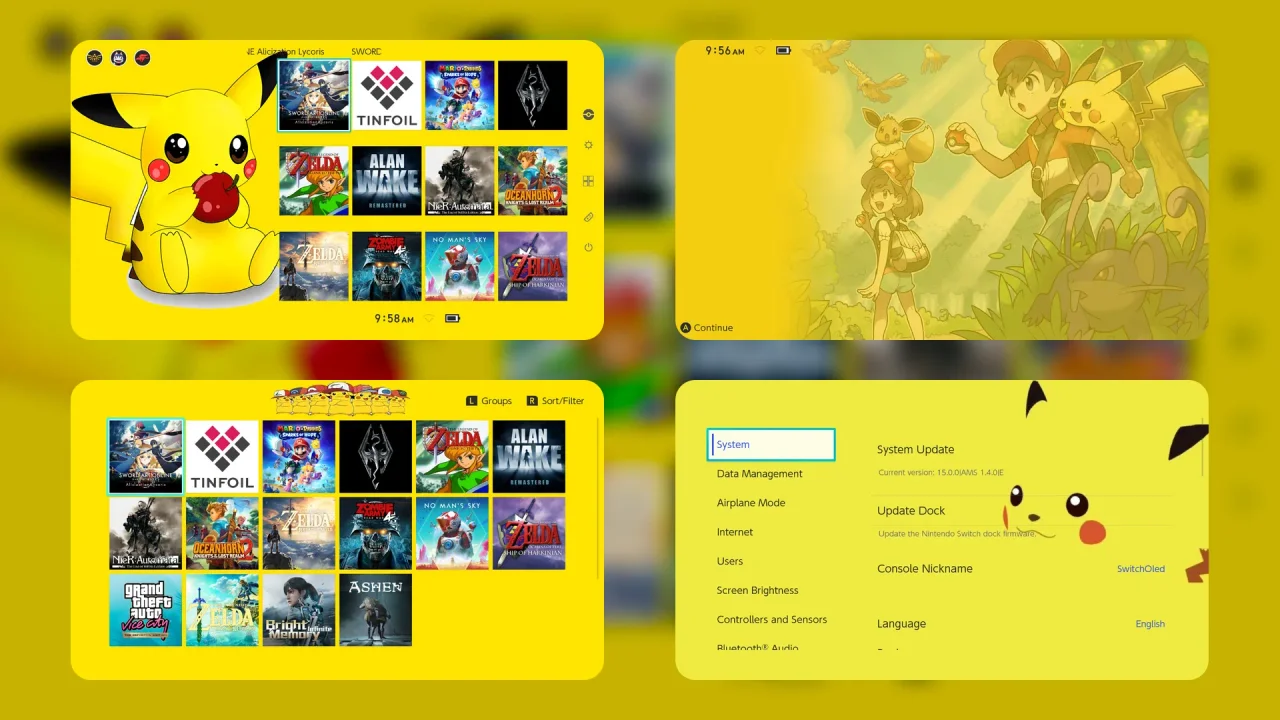Open System Settings via the gear icon

click(588, 145)
